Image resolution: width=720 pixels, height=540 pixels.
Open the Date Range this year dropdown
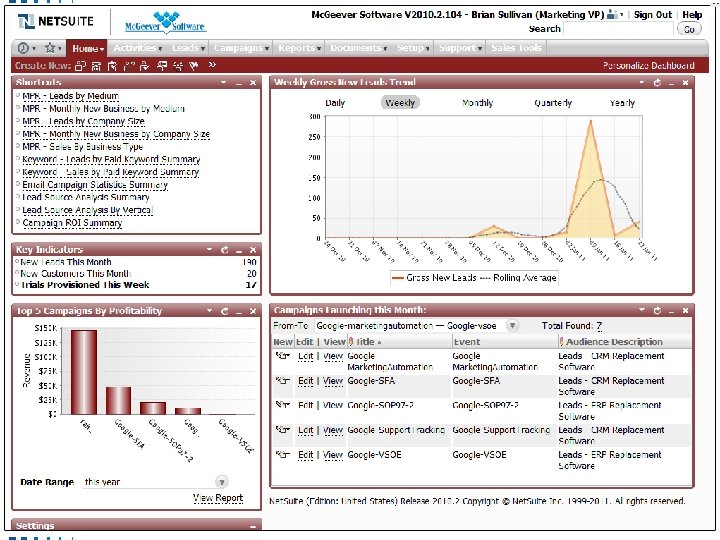click(x=222, y=482)
